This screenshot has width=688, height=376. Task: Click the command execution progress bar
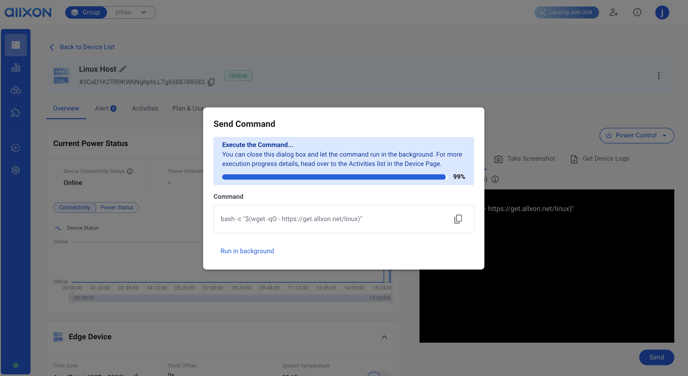[x=333, y=177]
